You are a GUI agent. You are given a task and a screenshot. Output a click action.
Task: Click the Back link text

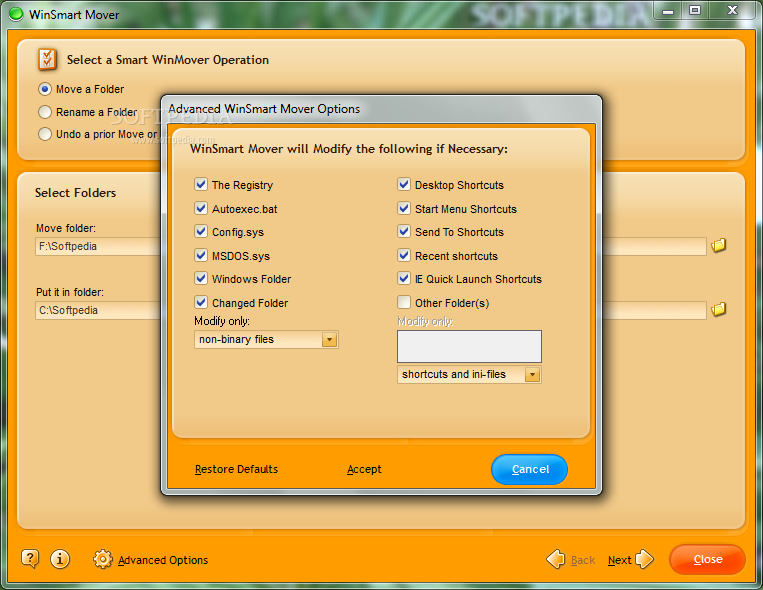coord(583,560)
